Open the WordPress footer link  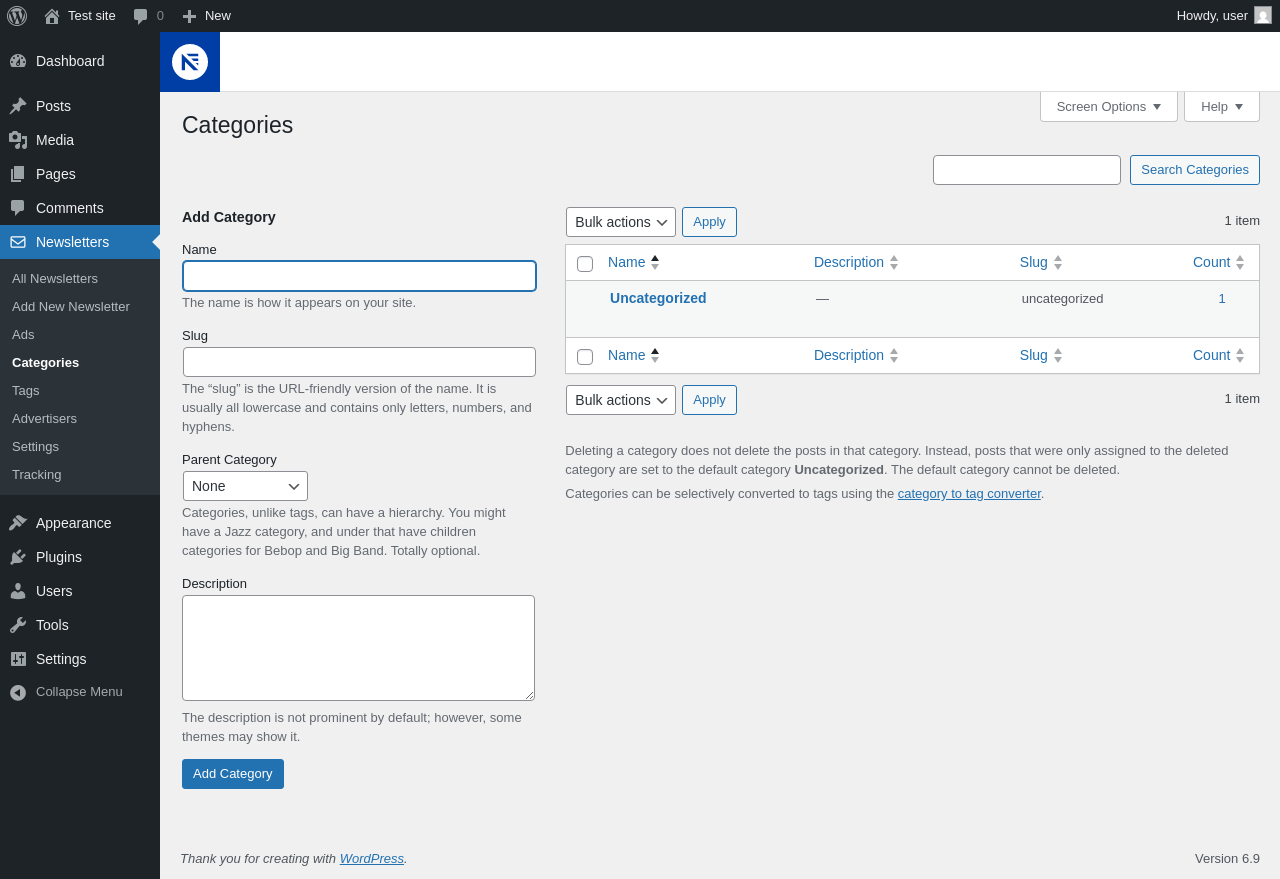[372, 858]
